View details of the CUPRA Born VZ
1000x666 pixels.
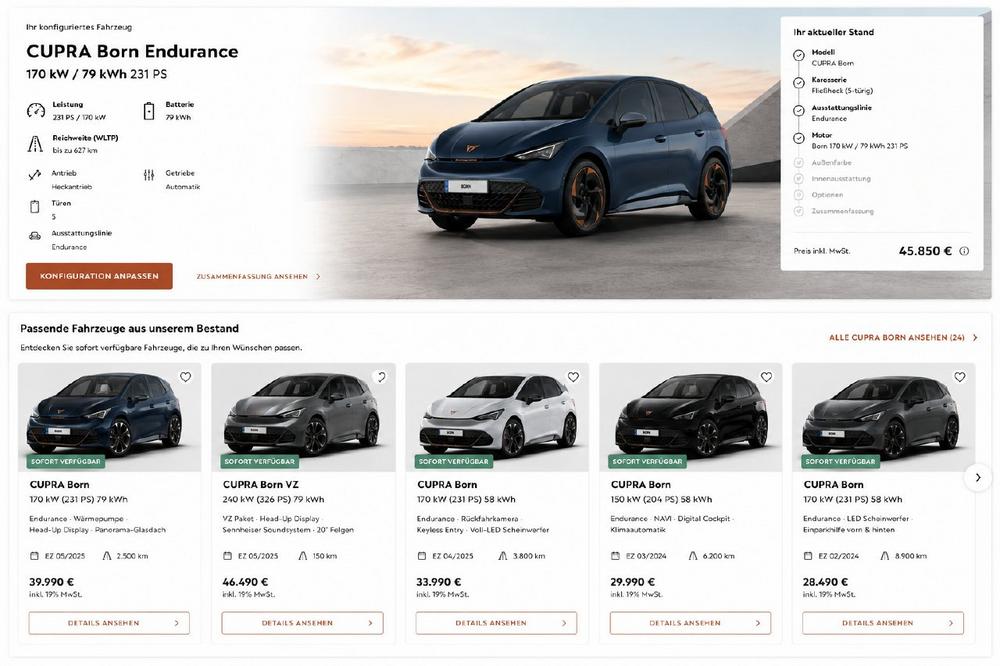click(x=302, y=623)
